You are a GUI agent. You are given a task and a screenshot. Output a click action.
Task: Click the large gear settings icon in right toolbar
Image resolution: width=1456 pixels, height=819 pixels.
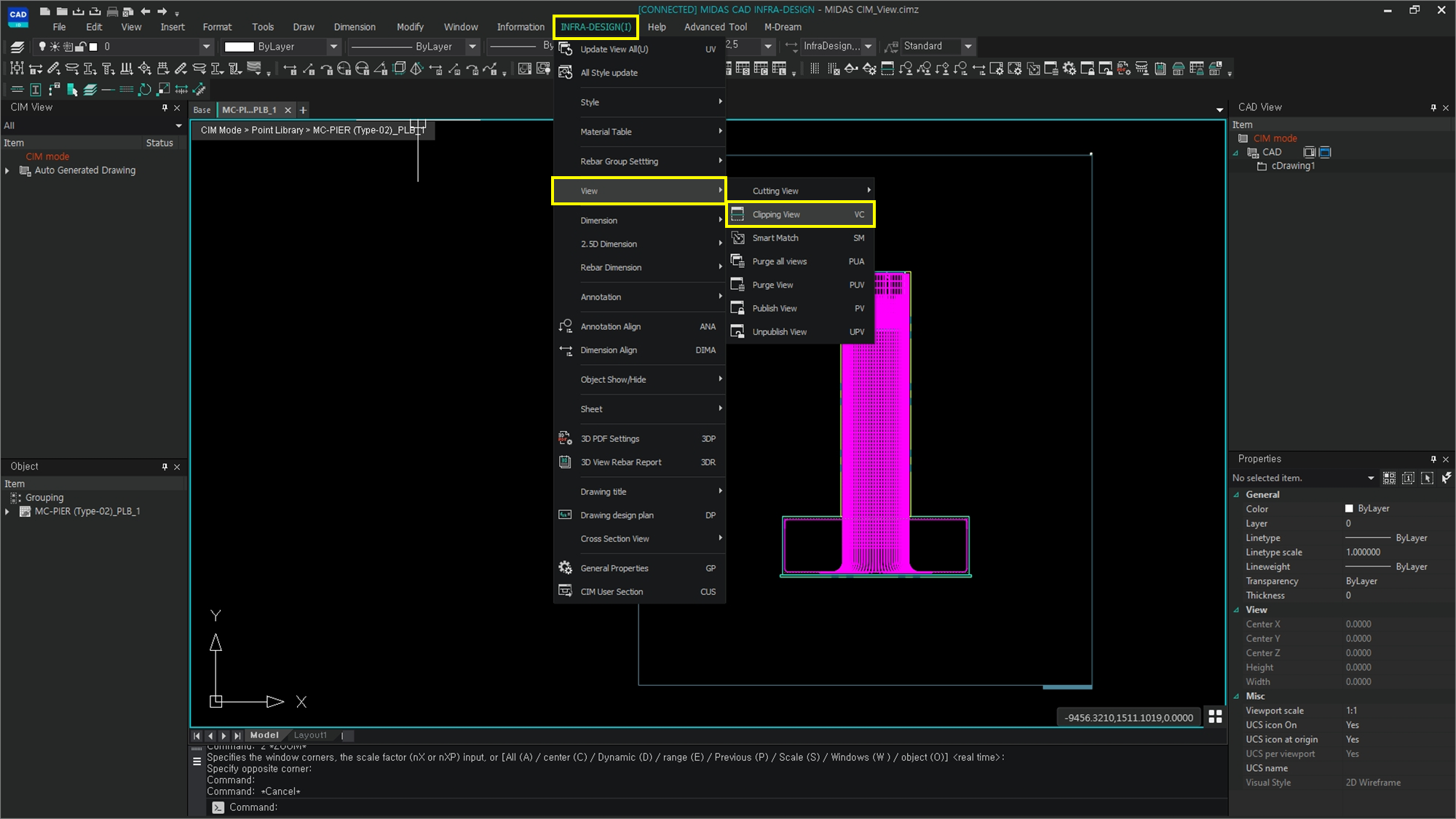point(1069,68)
